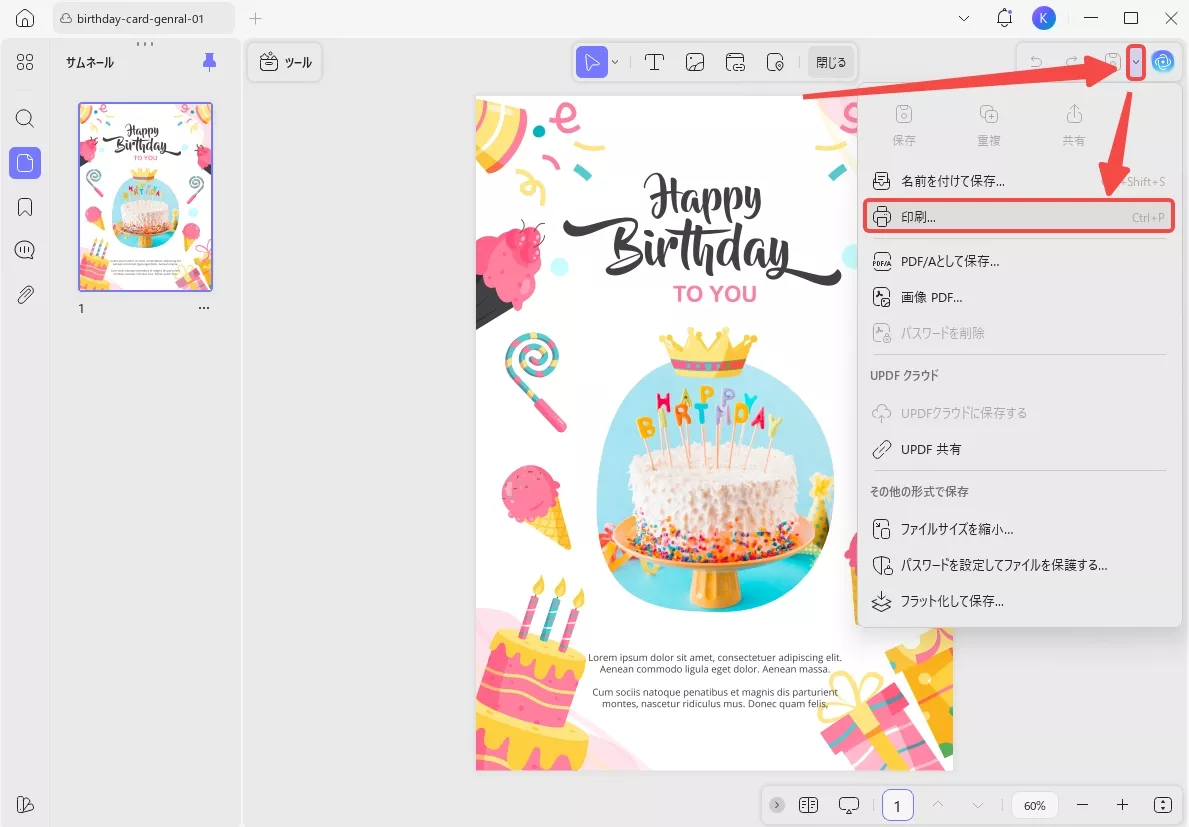
Task: Open the page layout view icon
Action: pos(808,805)
